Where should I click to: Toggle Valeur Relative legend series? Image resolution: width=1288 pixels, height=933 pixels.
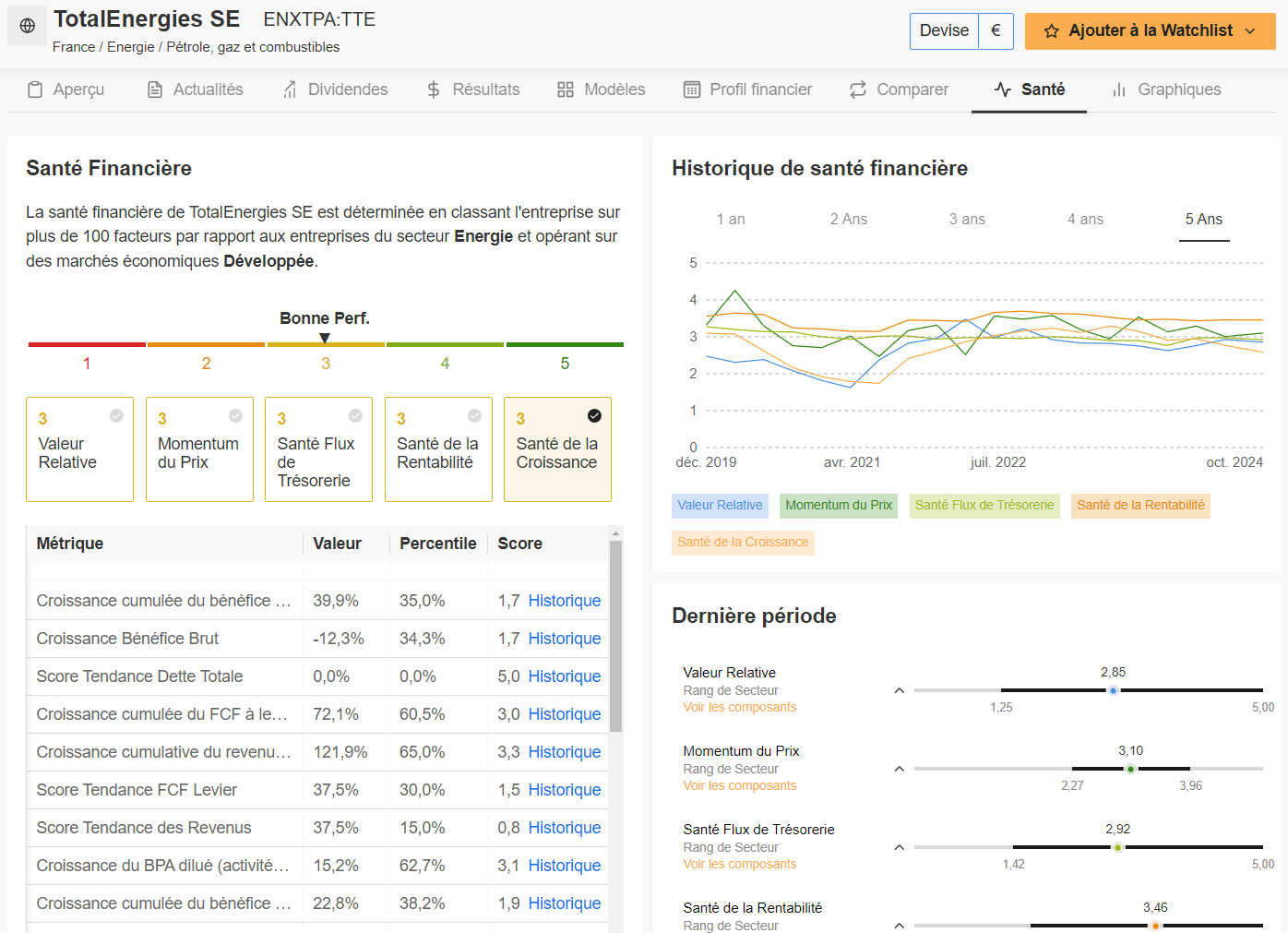pos(720,506)
